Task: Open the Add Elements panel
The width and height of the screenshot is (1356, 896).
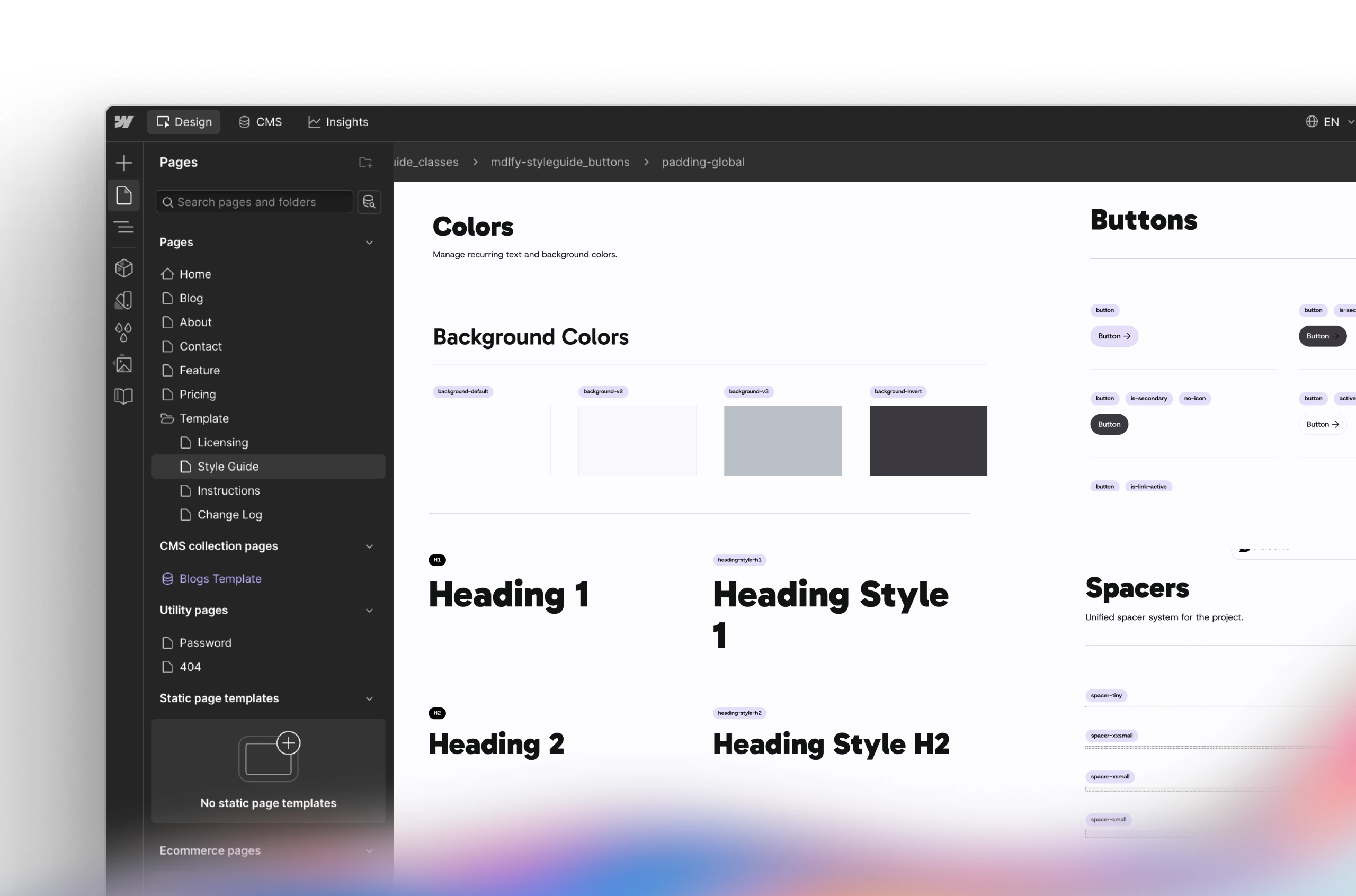Action: [x=123, y=162]
